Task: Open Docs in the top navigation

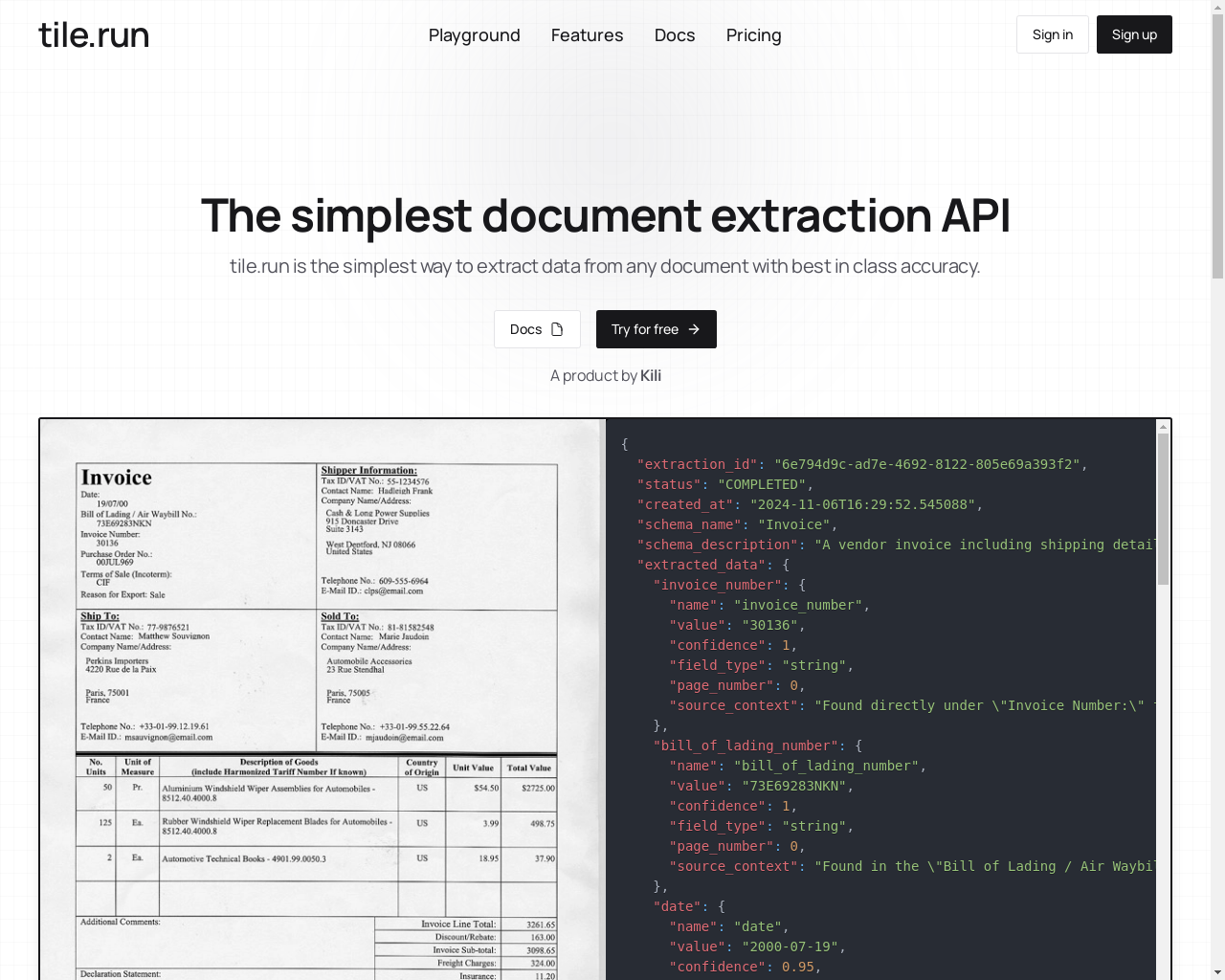Action: tap(675, 34)
